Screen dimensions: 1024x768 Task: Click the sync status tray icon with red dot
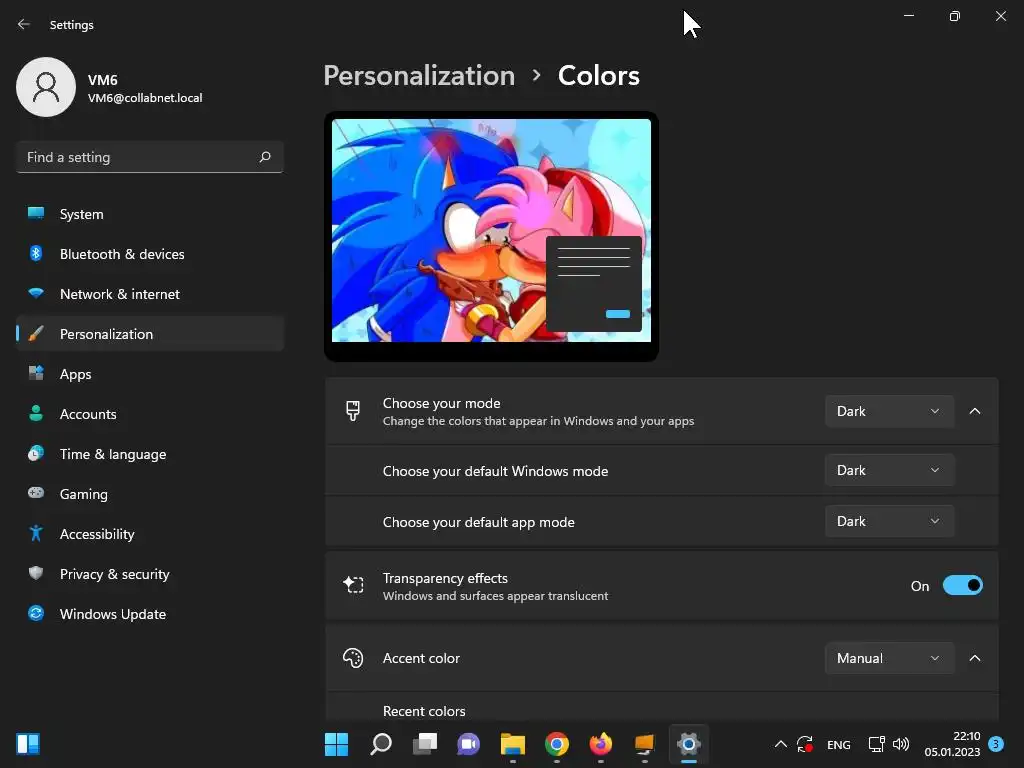pos(805,744)
